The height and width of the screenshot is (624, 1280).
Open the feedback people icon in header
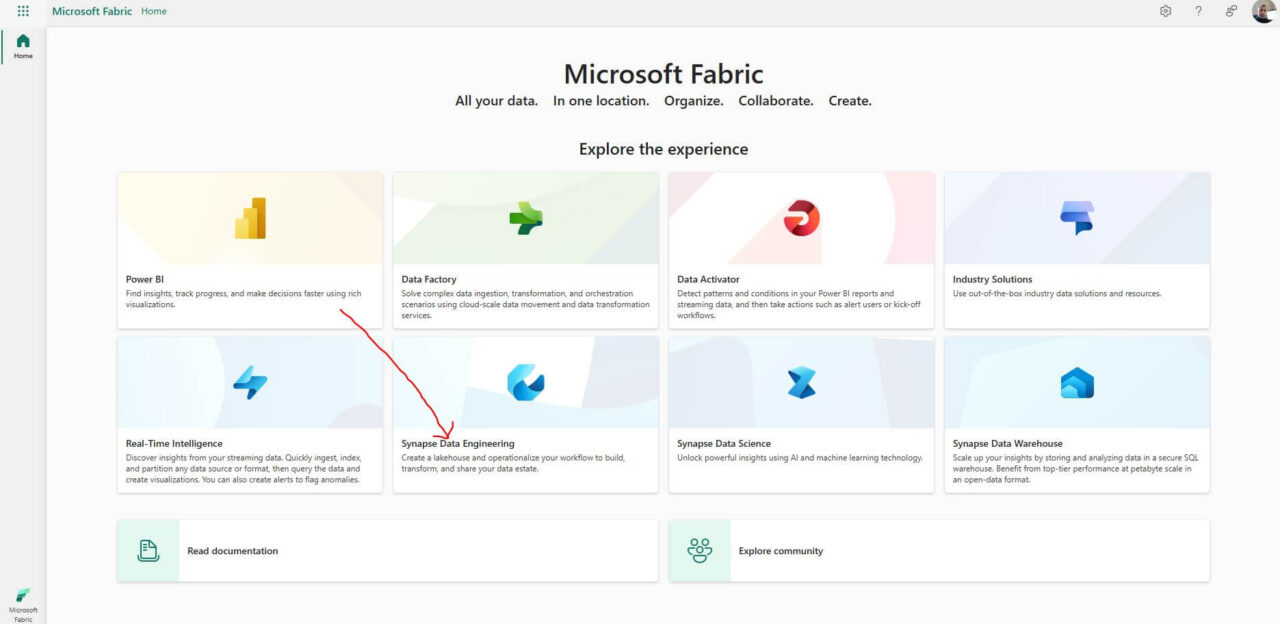click(1231, 11)
